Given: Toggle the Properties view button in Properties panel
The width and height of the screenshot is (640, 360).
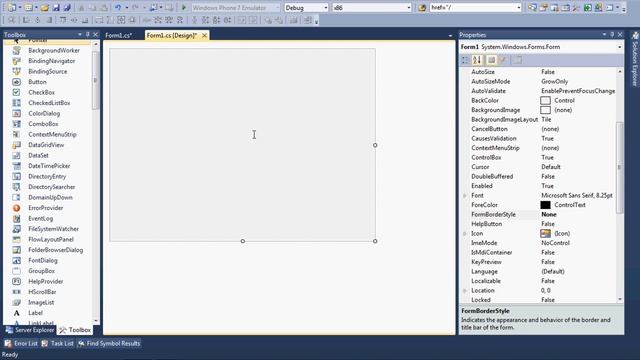Looking at the screenshot, I should coord(491,60).
